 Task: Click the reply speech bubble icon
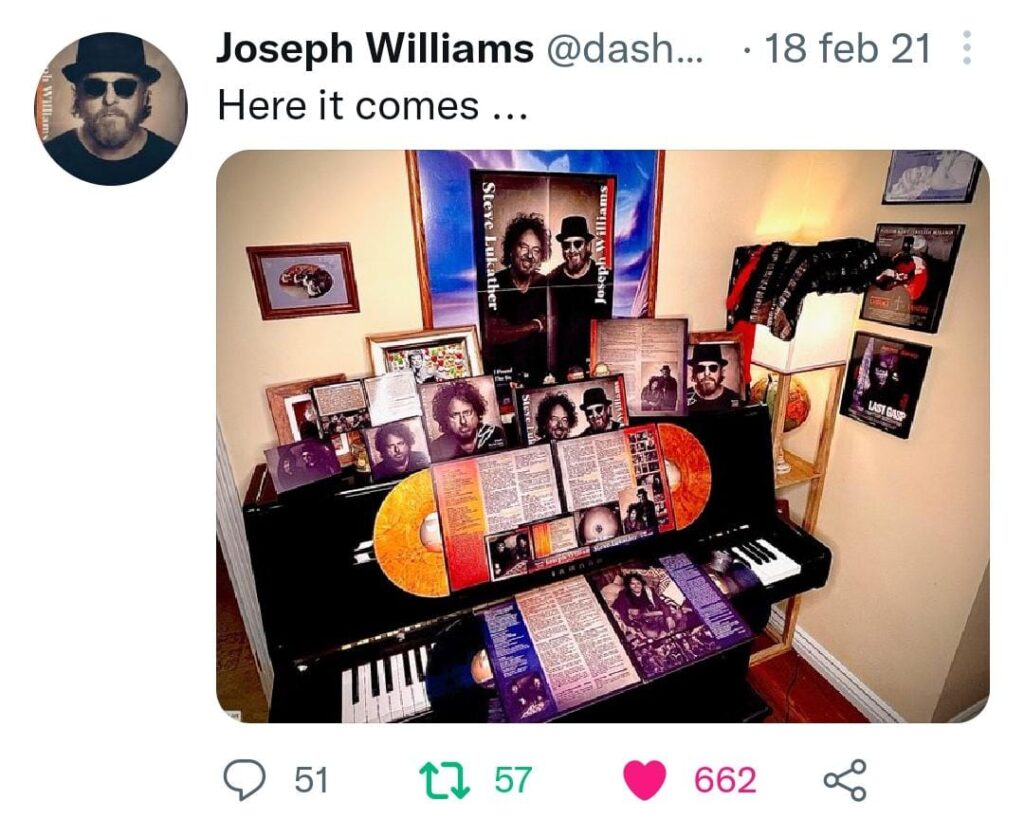(245, 780)
